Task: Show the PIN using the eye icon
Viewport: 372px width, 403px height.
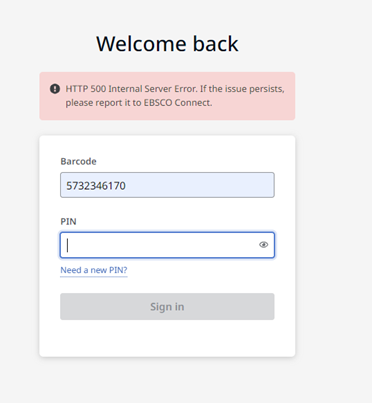Action: (x=263, y=245)
